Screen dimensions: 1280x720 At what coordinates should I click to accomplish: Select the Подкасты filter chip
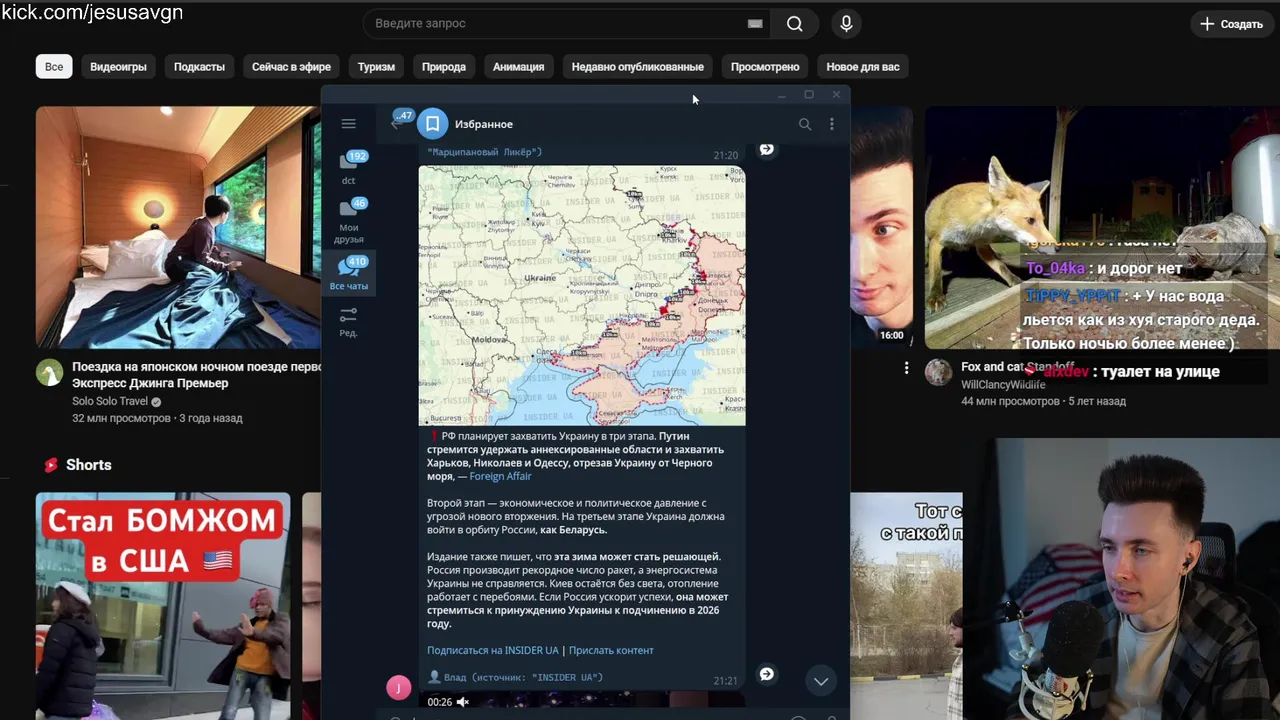199,67
